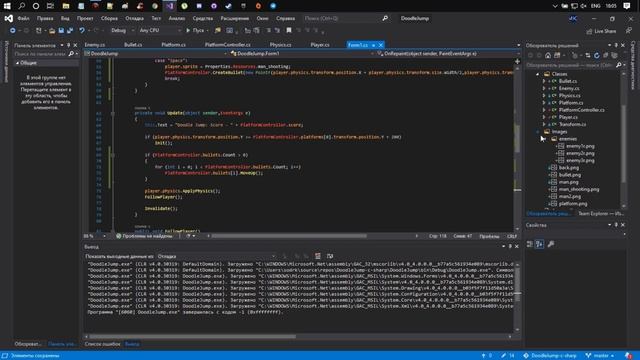Image resolution: width=640 pixels, height=360 pixels.
Task: Open the Проект menu
Action: (x=85, y=18)
